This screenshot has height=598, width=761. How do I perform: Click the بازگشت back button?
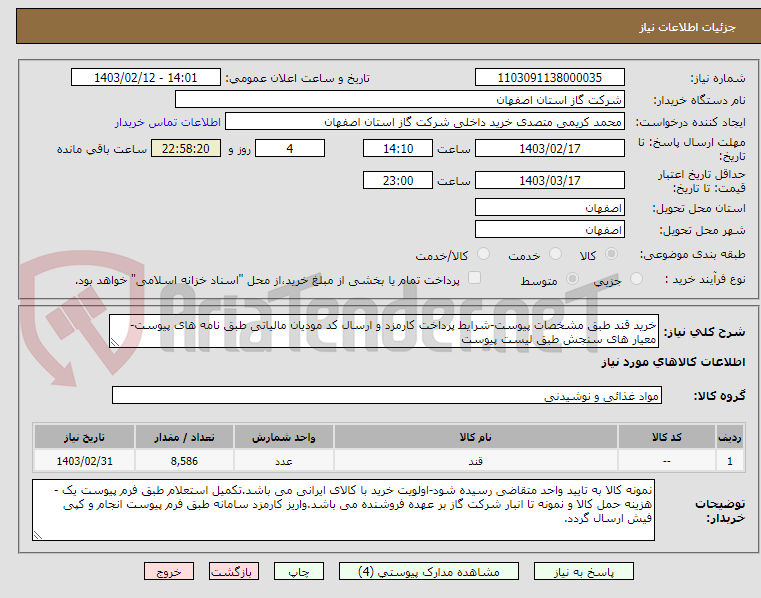233,571
